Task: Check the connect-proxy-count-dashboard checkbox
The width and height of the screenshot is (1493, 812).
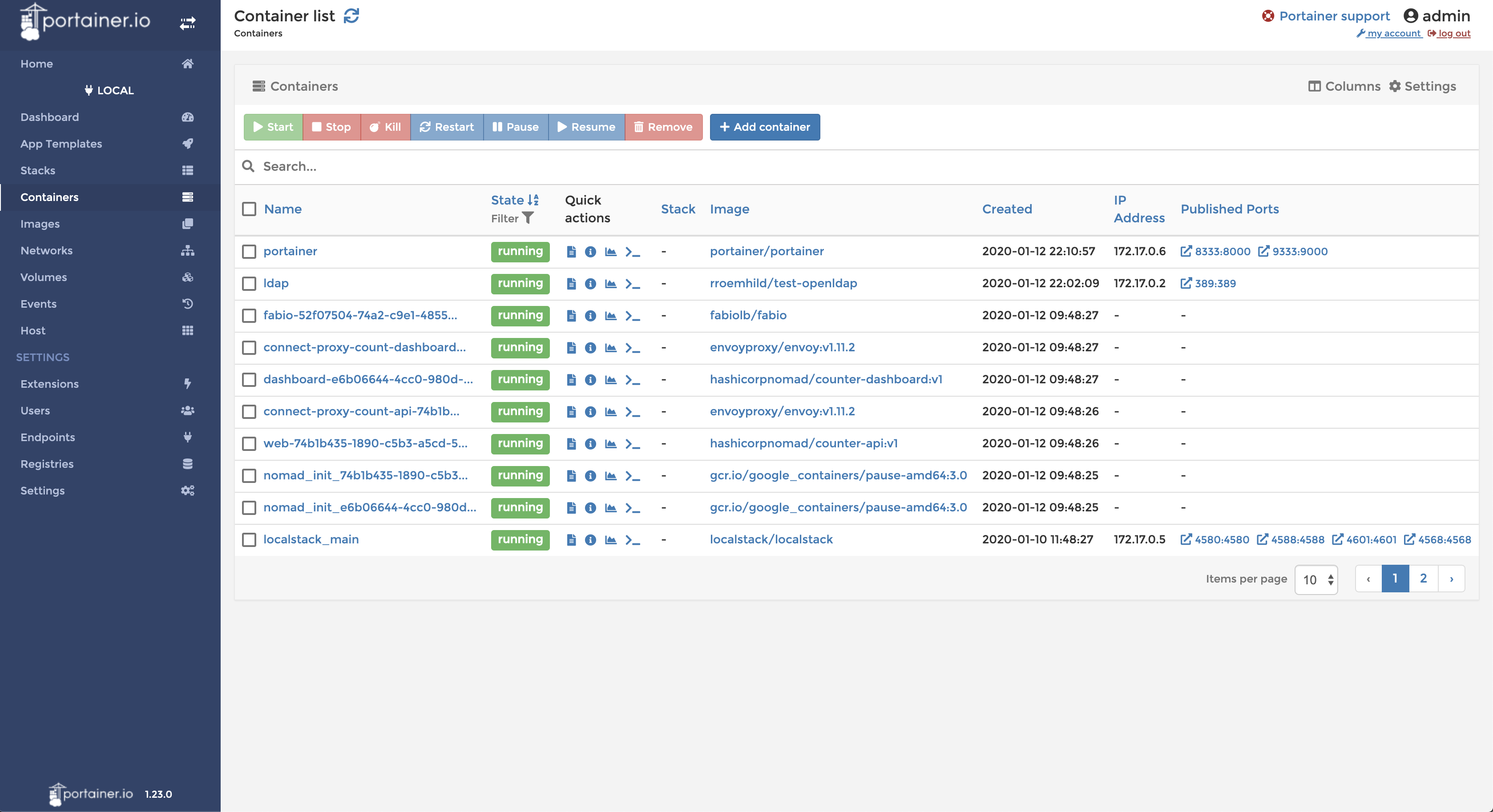Action: coord(249,347)
